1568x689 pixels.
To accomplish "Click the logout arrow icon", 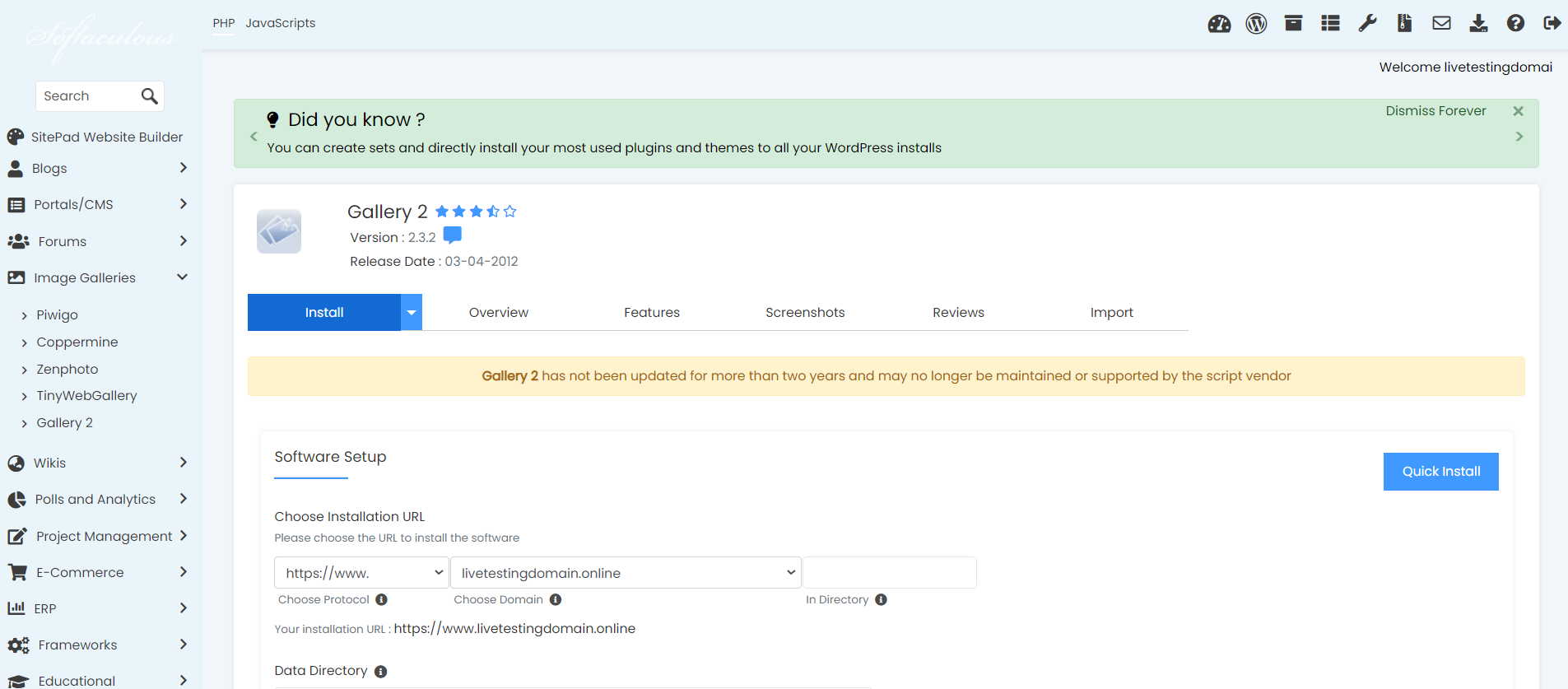I will [1552, 23].
